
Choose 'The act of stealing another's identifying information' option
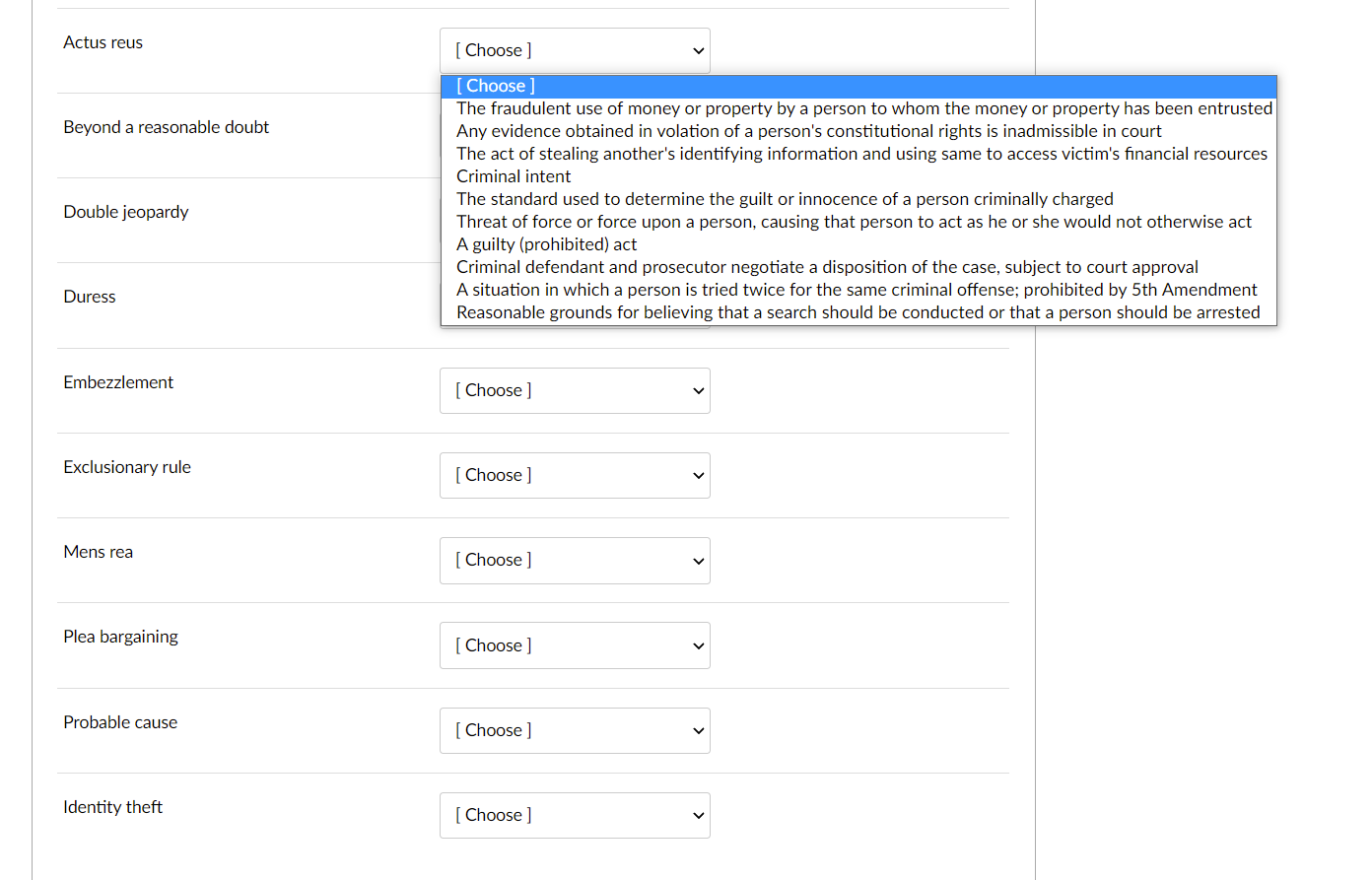858,154
